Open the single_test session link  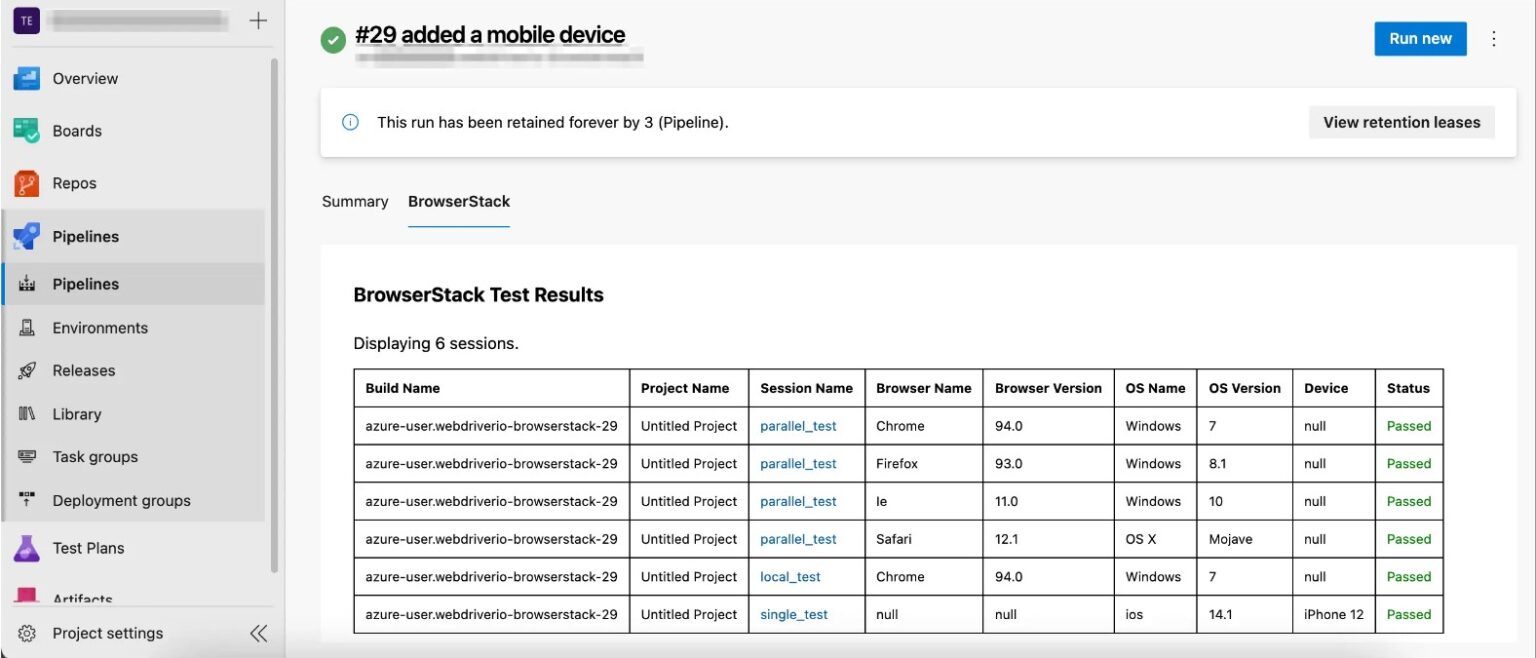coord(793,615)
